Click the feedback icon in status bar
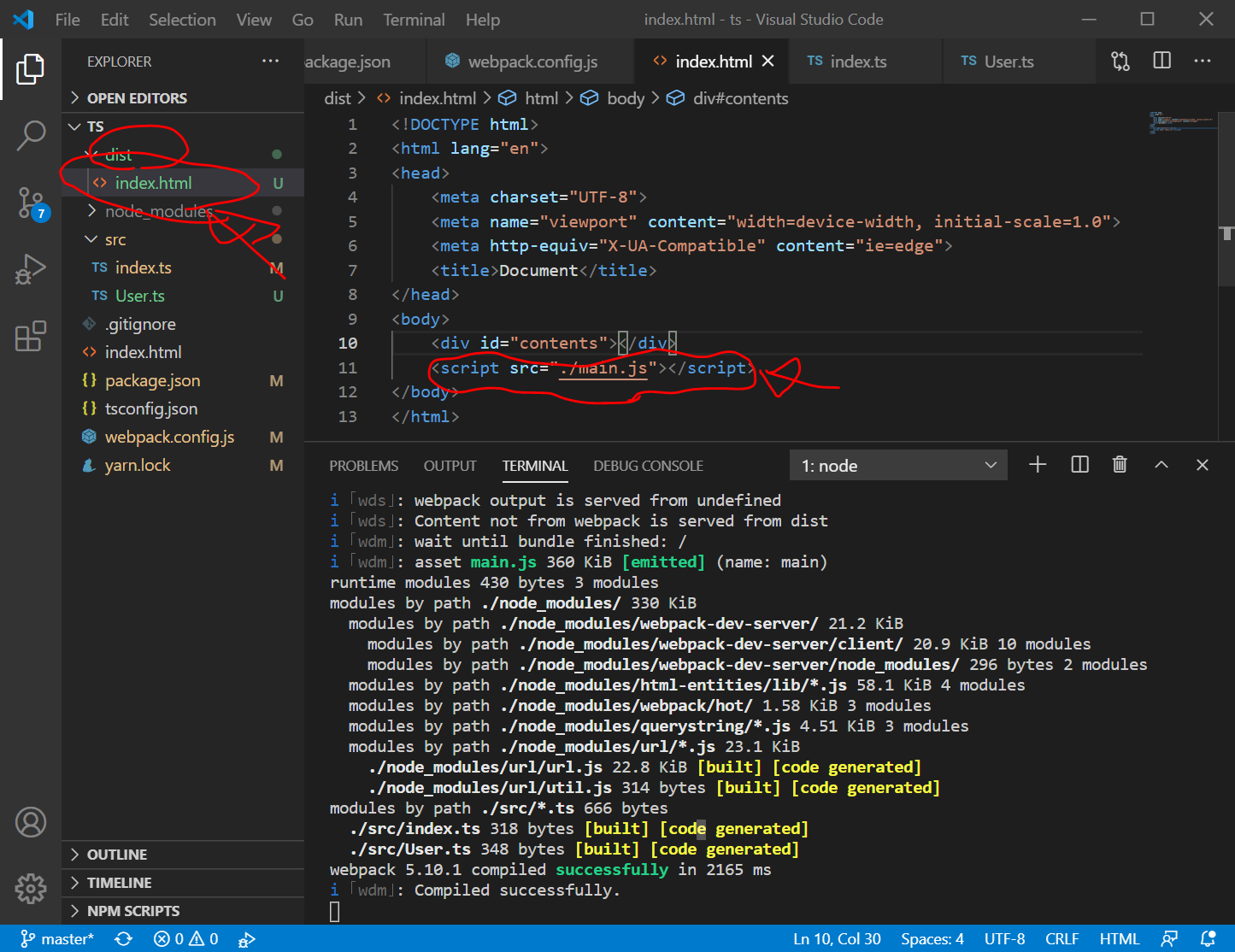 tap(1169, 939)
